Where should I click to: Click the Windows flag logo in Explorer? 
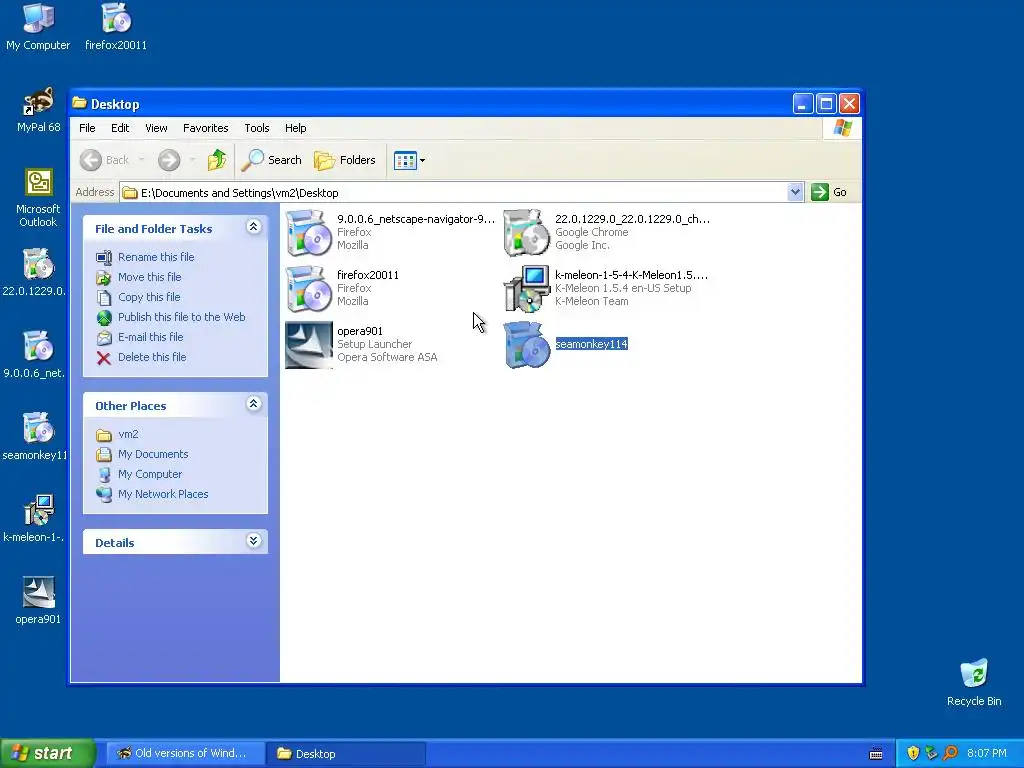(x=842, y=128)
